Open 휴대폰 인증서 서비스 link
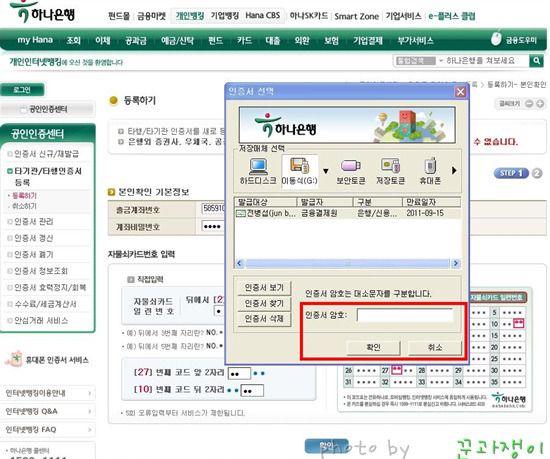550x459 pixels. [47, 359]
